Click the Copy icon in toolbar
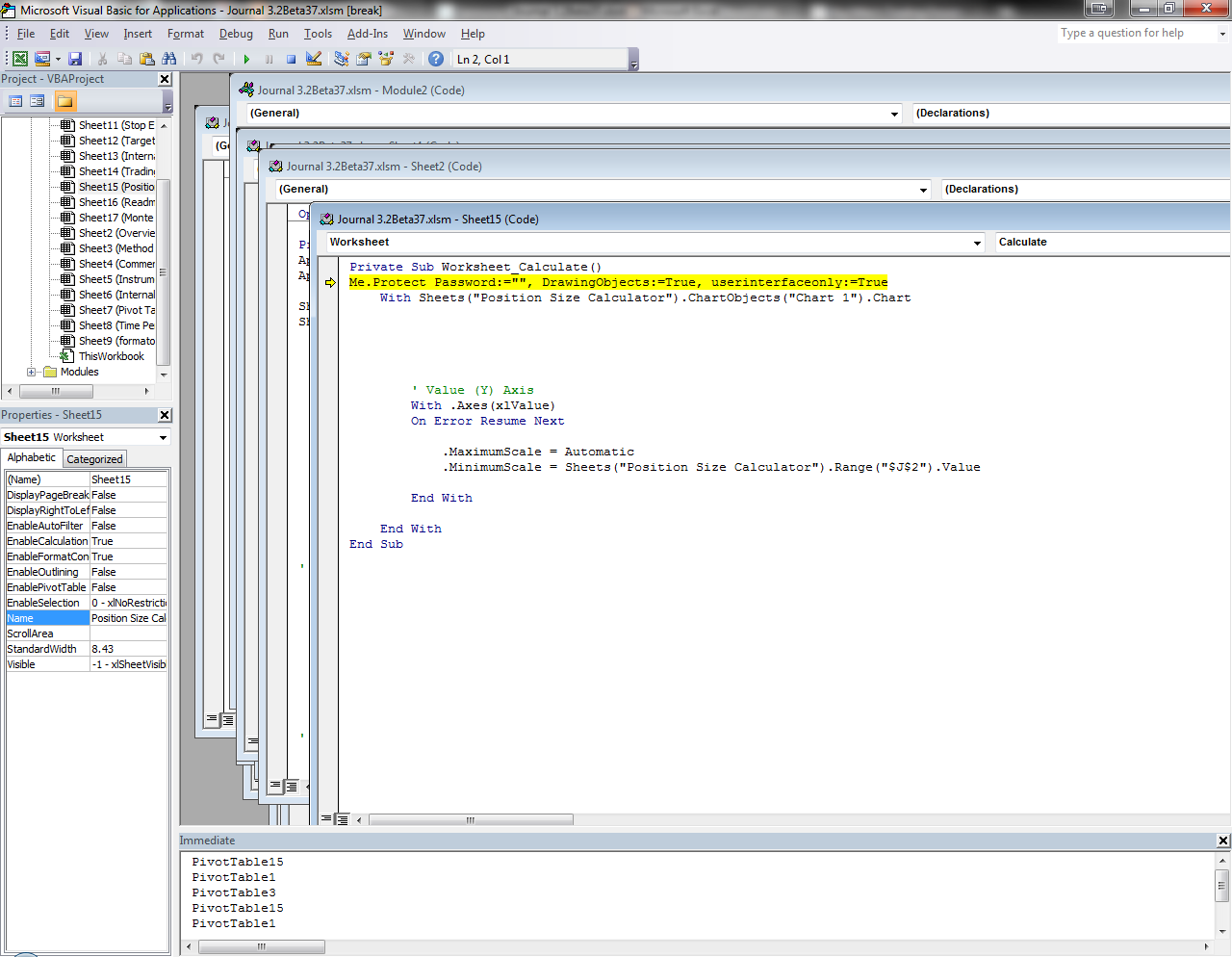1232x957 pixels. 124,59
